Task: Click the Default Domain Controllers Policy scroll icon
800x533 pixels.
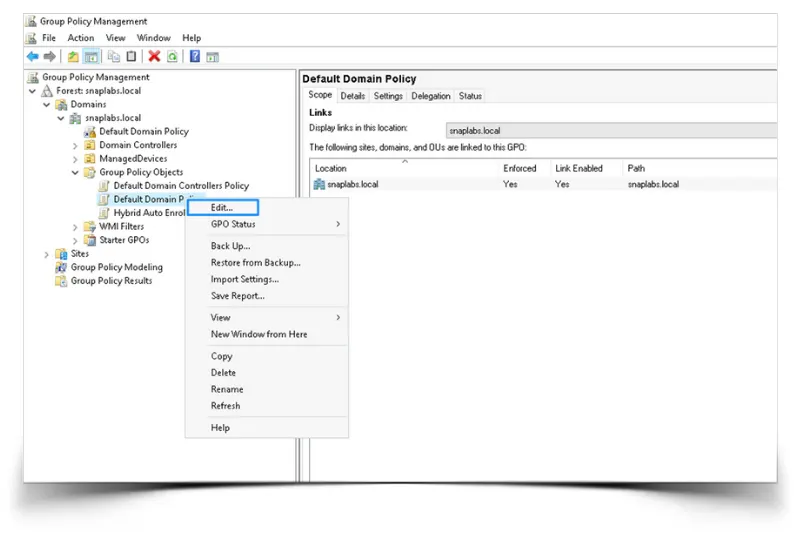Action: tap(104, 186)
